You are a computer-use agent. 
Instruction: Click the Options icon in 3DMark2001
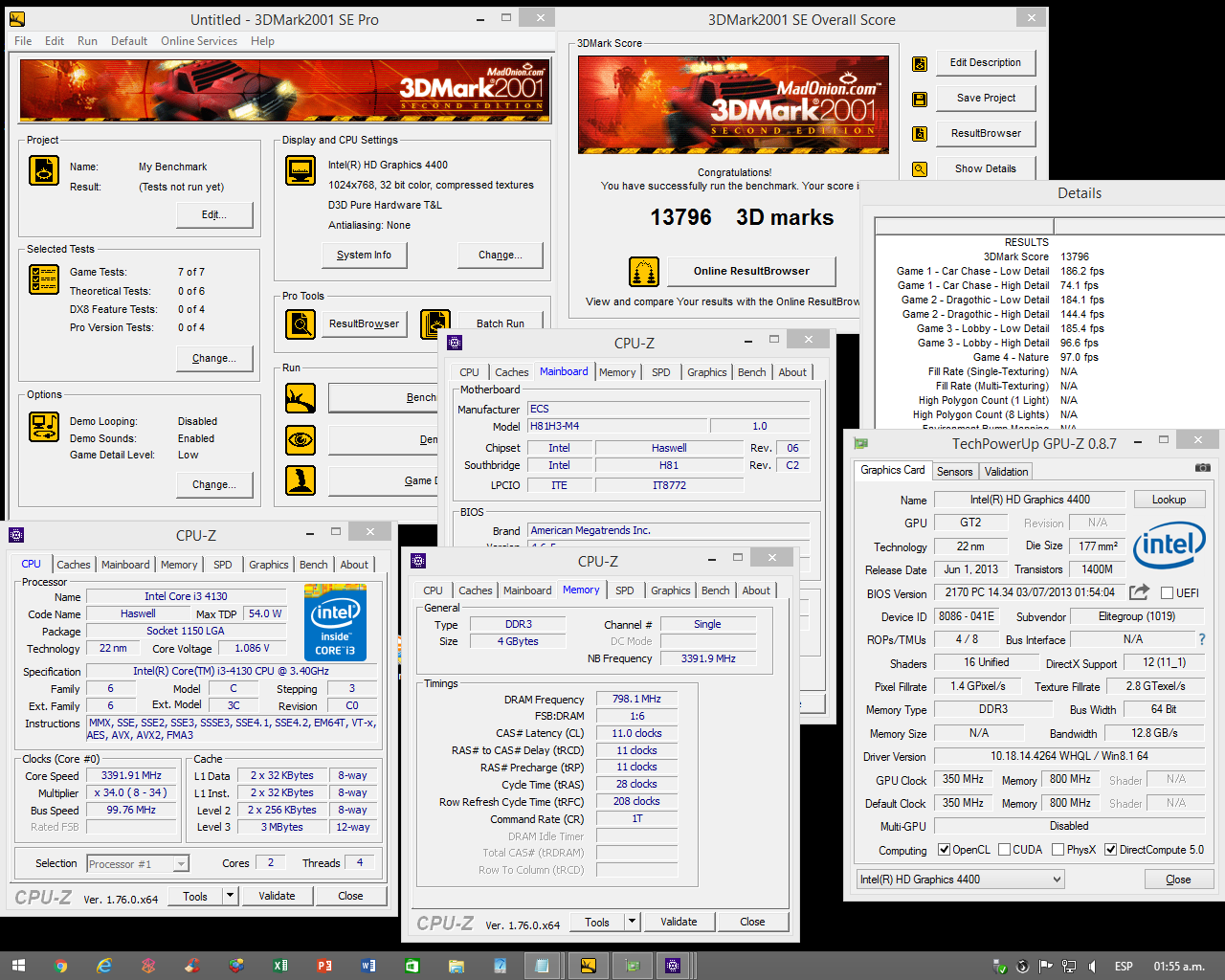[x=44, y=427]
